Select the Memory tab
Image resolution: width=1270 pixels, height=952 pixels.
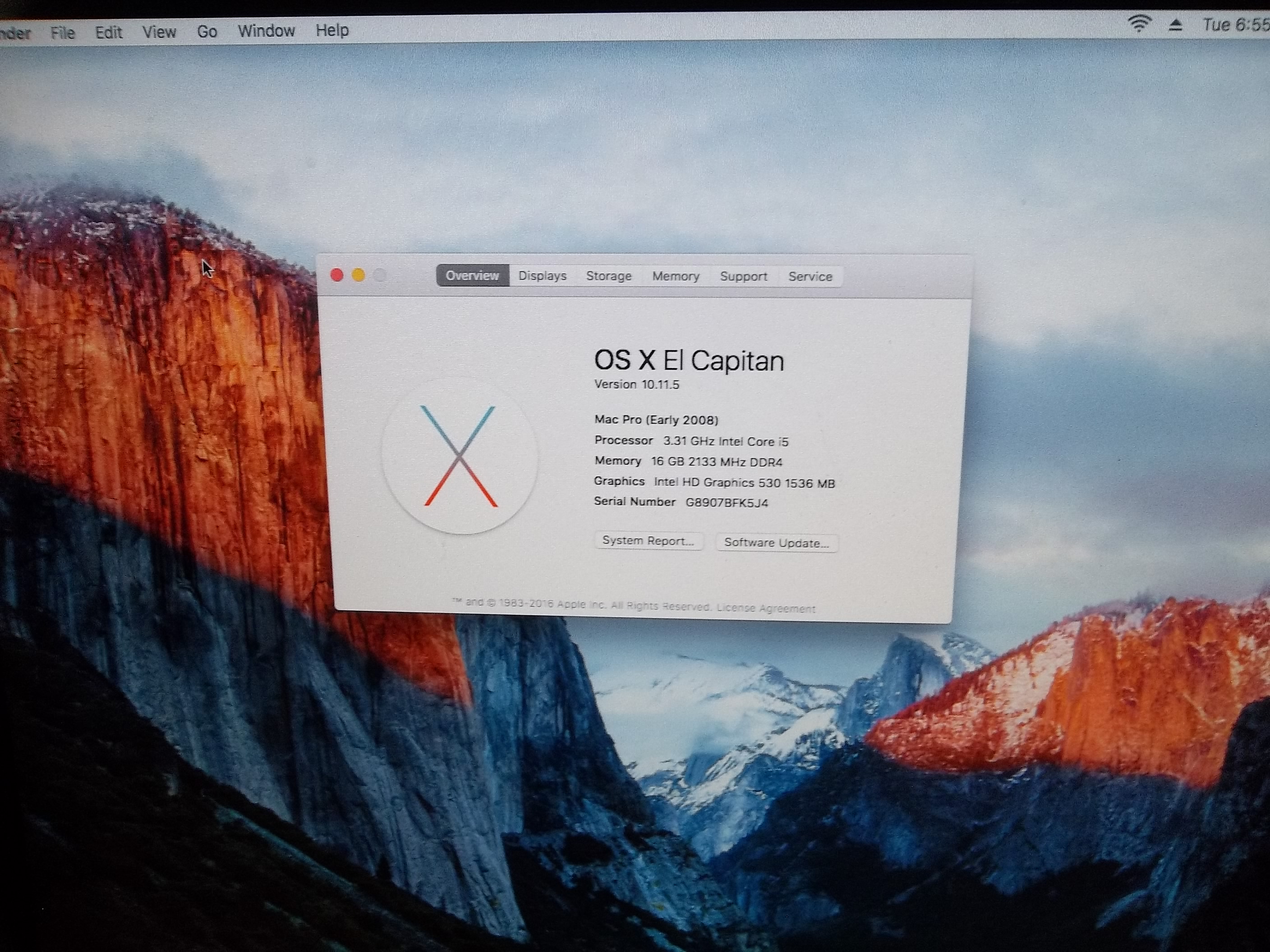pyautogui.click(x=675, y=277)
